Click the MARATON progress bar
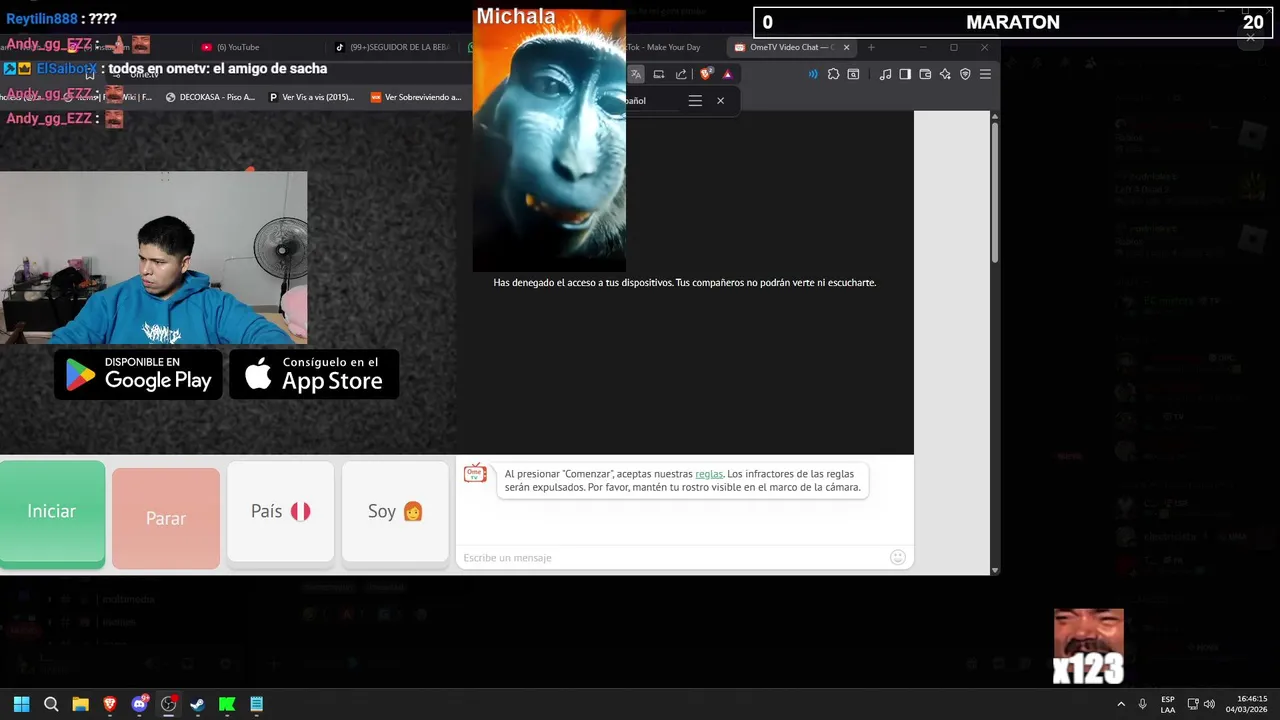This screenshot has width=1280, height=720. click(1012, 22)
